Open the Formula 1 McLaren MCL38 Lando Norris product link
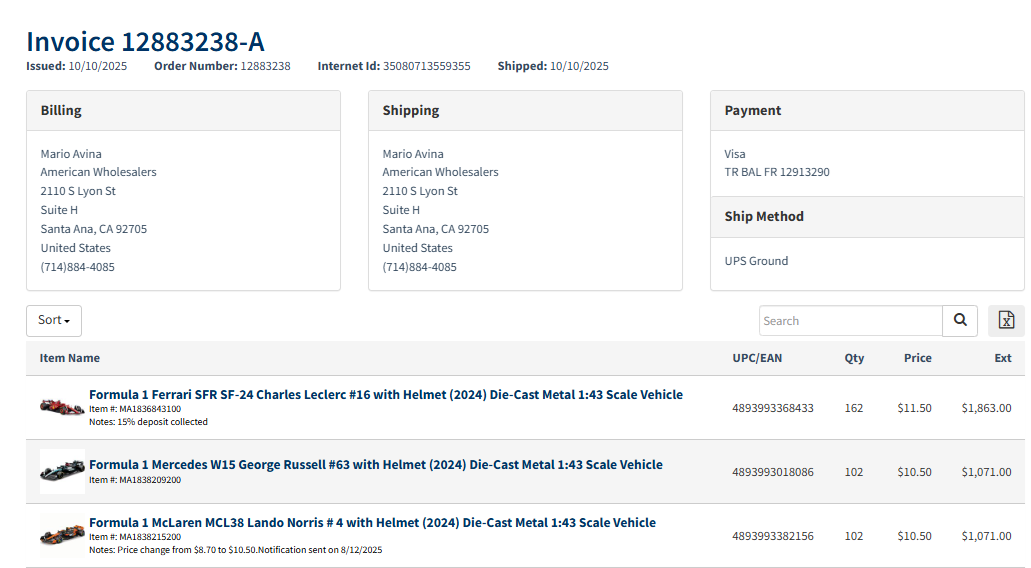Screen dimensions: 1031x568 click(x=372, y=523)
